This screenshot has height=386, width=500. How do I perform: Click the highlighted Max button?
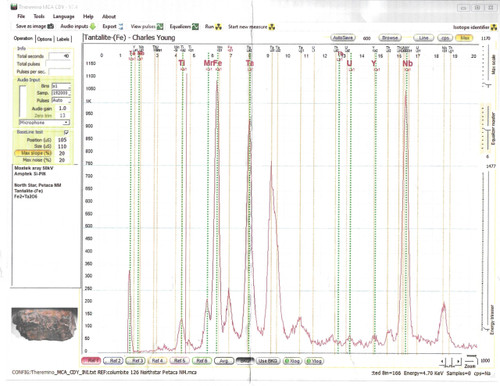464,38
